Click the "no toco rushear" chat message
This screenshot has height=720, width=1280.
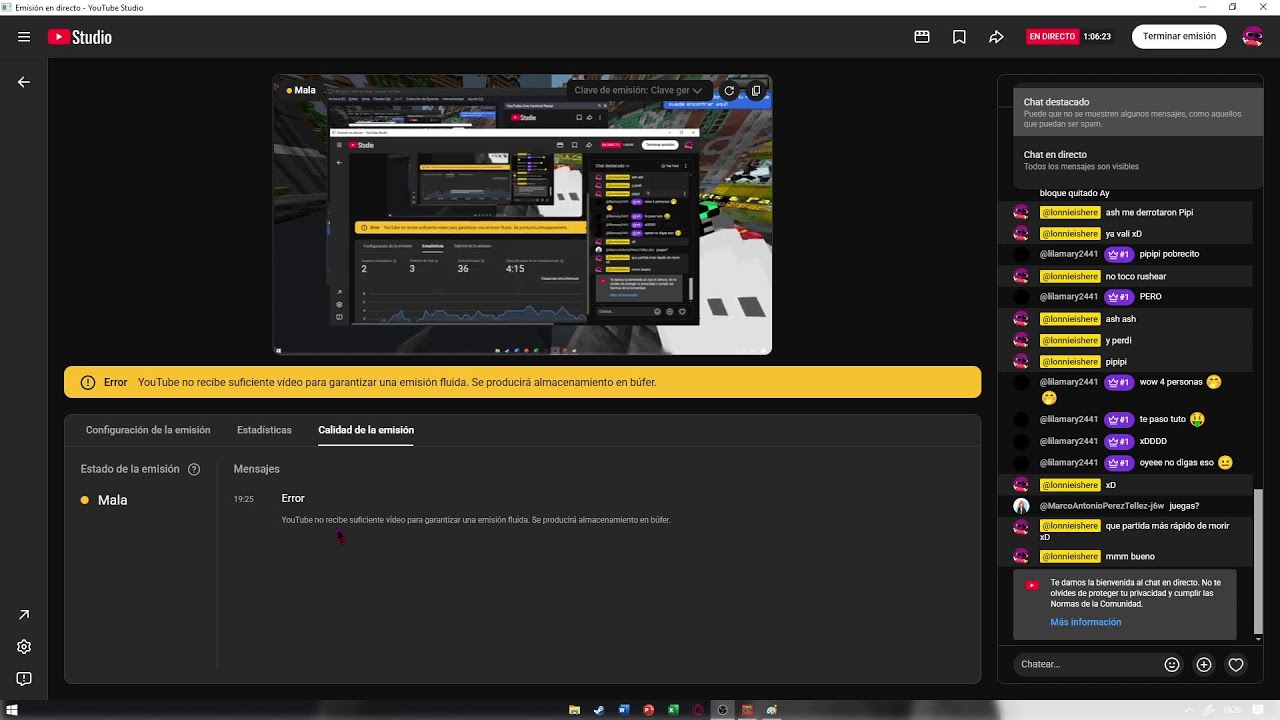pos(1136,276)
